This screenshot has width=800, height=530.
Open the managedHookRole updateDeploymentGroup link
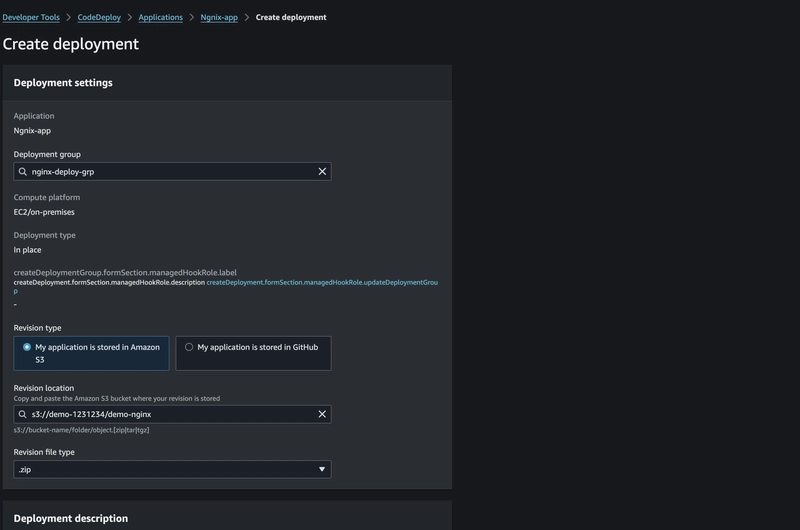(x=322, y=283)
